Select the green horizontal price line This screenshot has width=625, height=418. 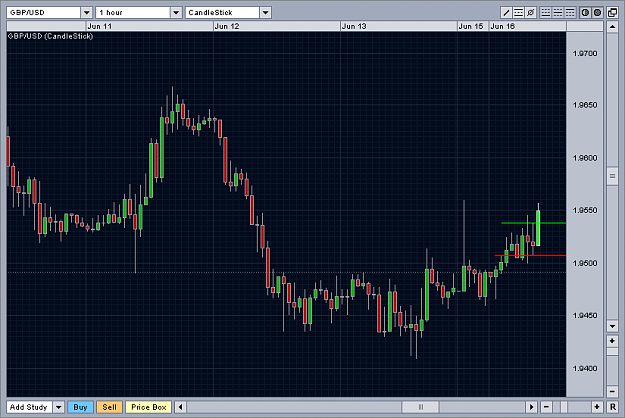(x=533, y=223)
